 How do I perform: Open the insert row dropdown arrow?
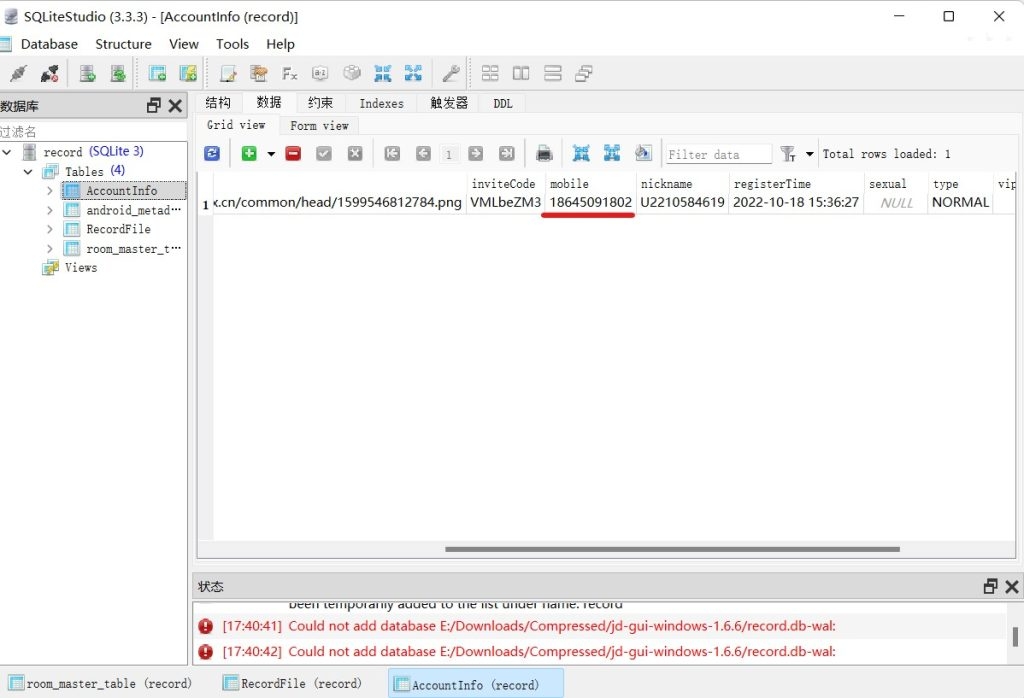(270, 154)
